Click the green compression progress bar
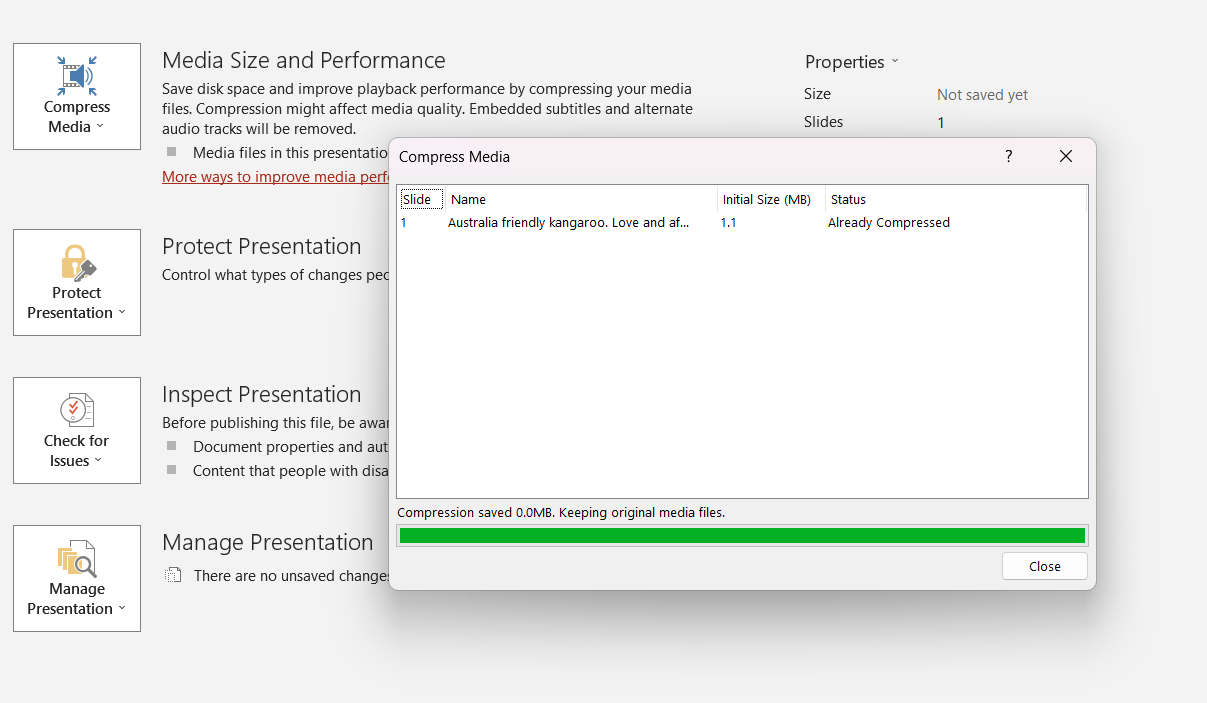 click(x=742, y=536)
